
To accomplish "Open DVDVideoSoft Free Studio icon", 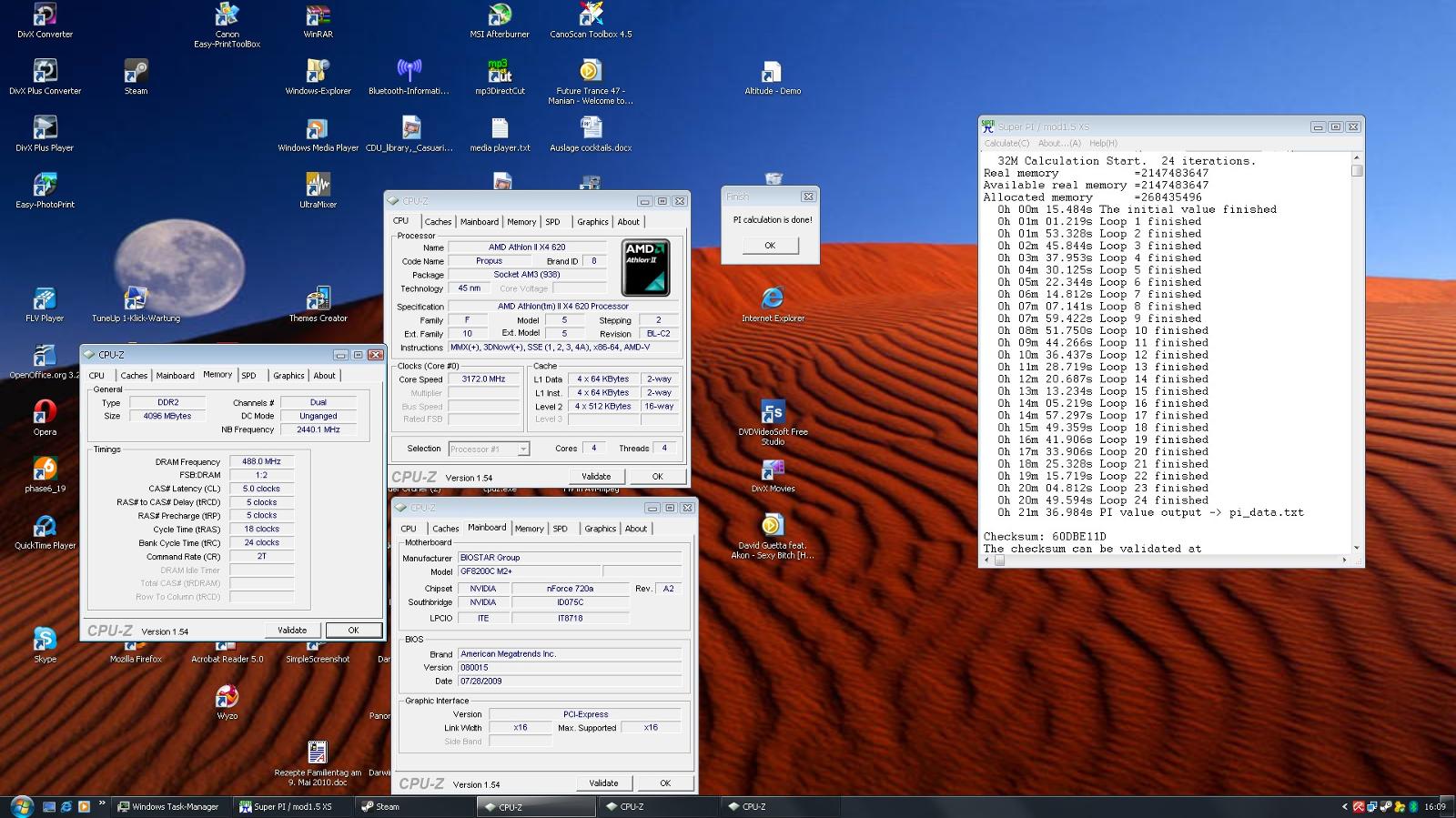I will [773, 423].
